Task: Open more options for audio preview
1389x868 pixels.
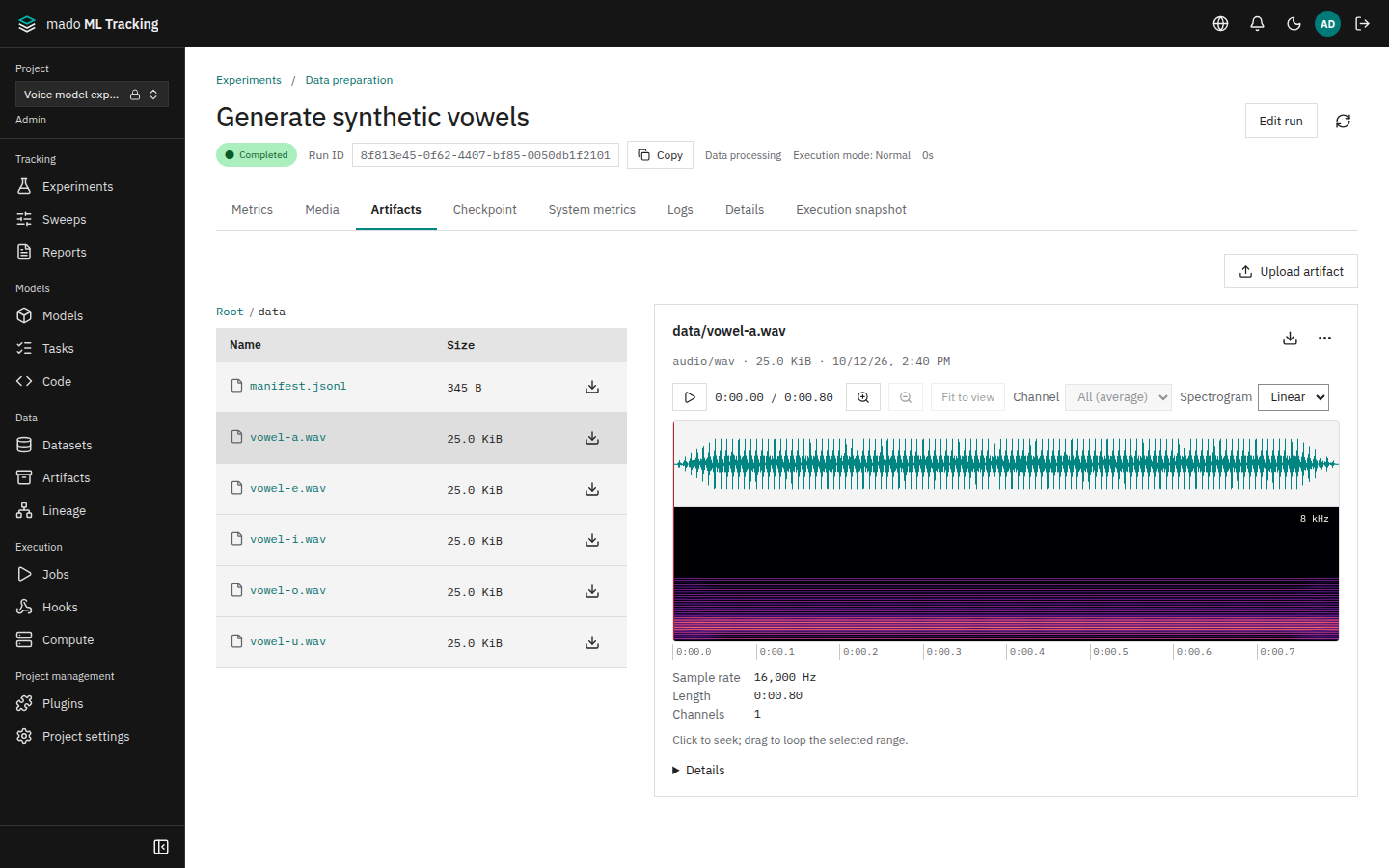Action: click(x=1324, y=339)
